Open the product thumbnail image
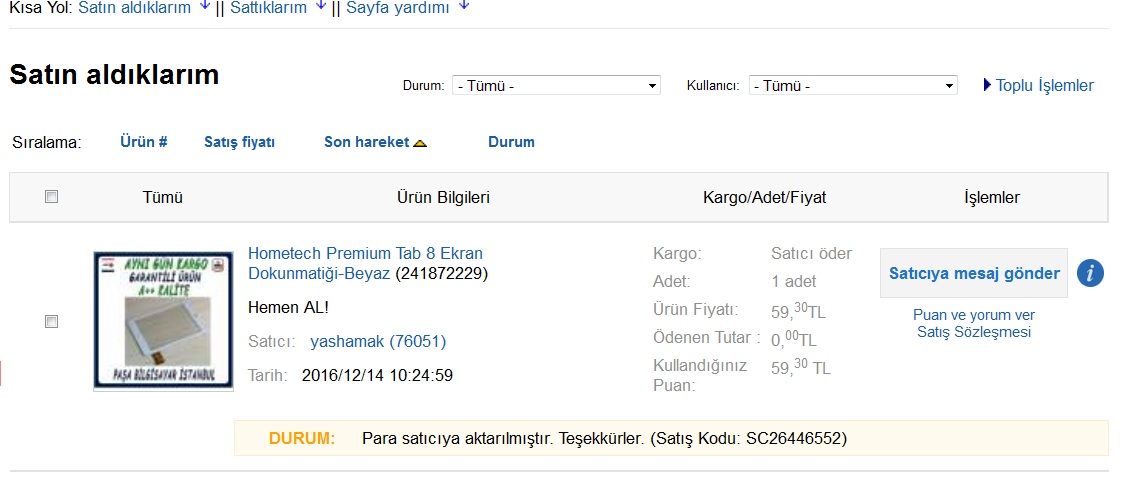The width and height of the screenshot is (1147, 485). 163,321
